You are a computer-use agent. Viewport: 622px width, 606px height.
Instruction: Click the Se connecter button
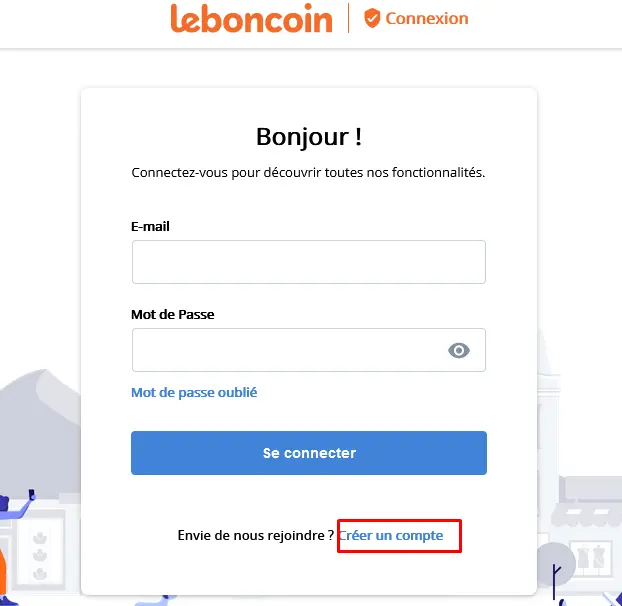point(309,453)
